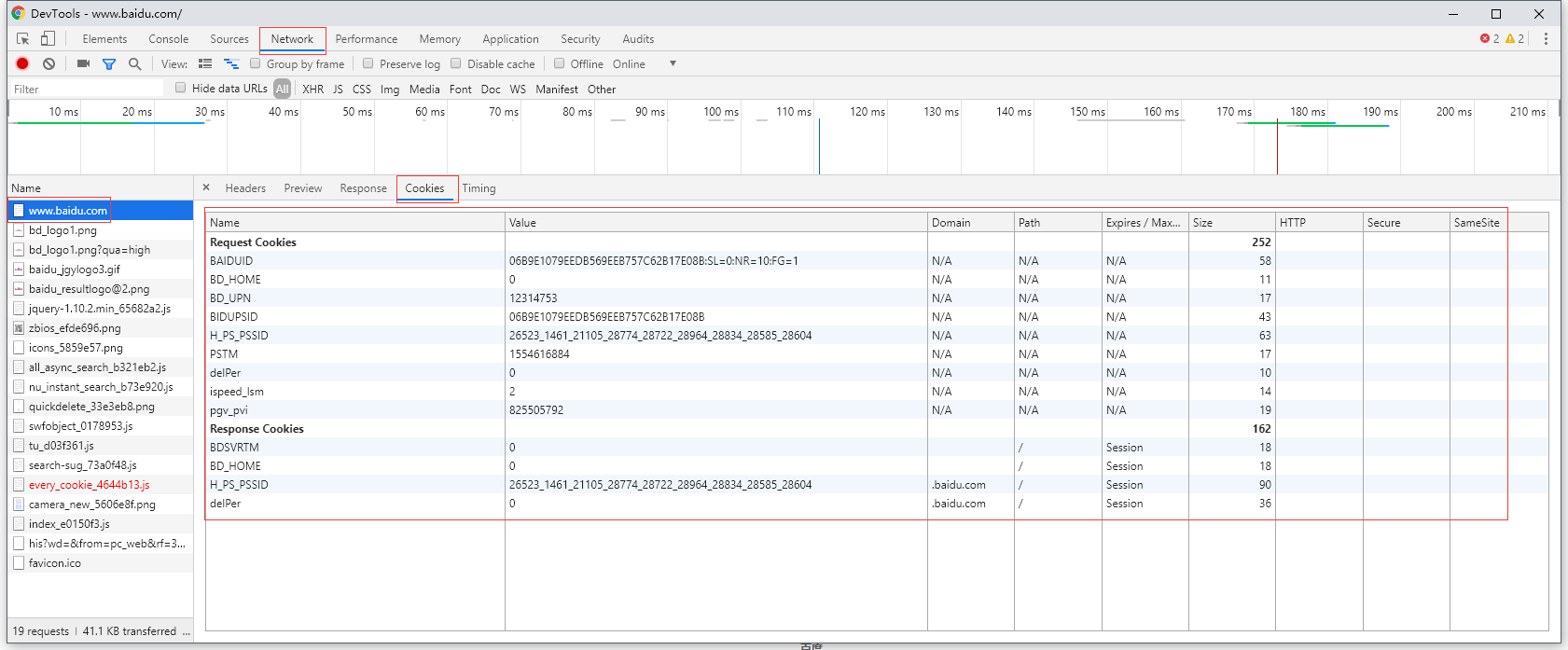Click the pgv_pvi cookie name
The image size is (1568, 650).
point(229,410)
